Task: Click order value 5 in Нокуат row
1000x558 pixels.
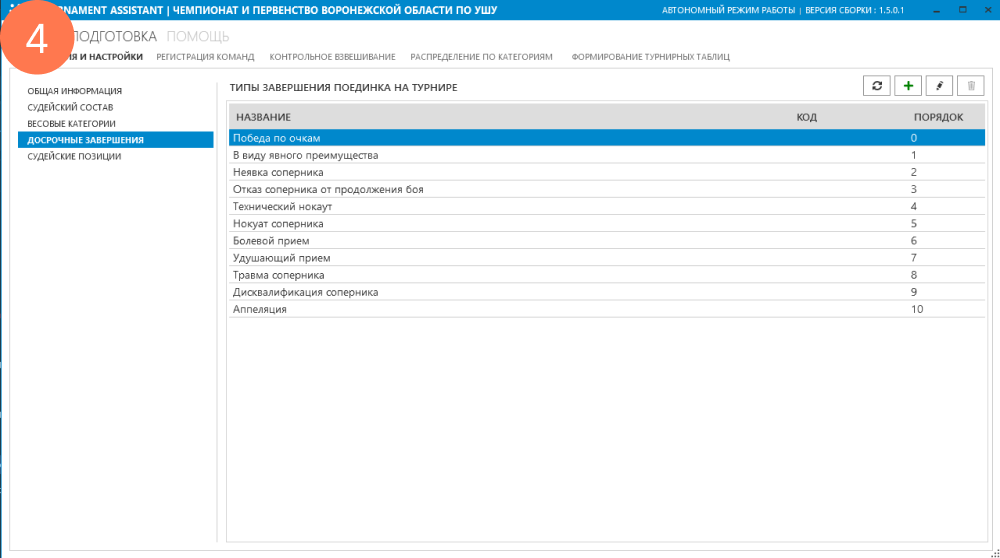Action: point(913,224)
